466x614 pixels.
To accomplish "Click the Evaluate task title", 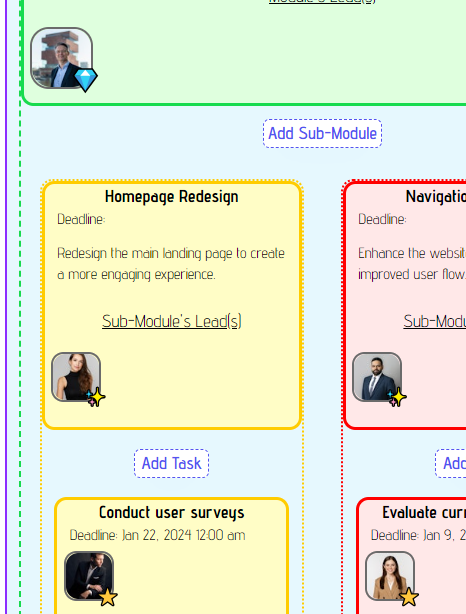I will coord(424,513).
